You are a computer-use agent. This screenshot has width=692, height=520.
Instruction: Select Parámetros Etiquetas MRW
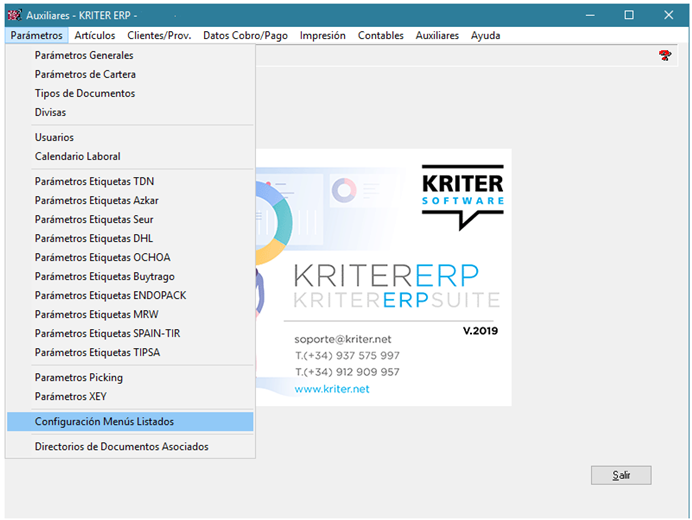130,314
